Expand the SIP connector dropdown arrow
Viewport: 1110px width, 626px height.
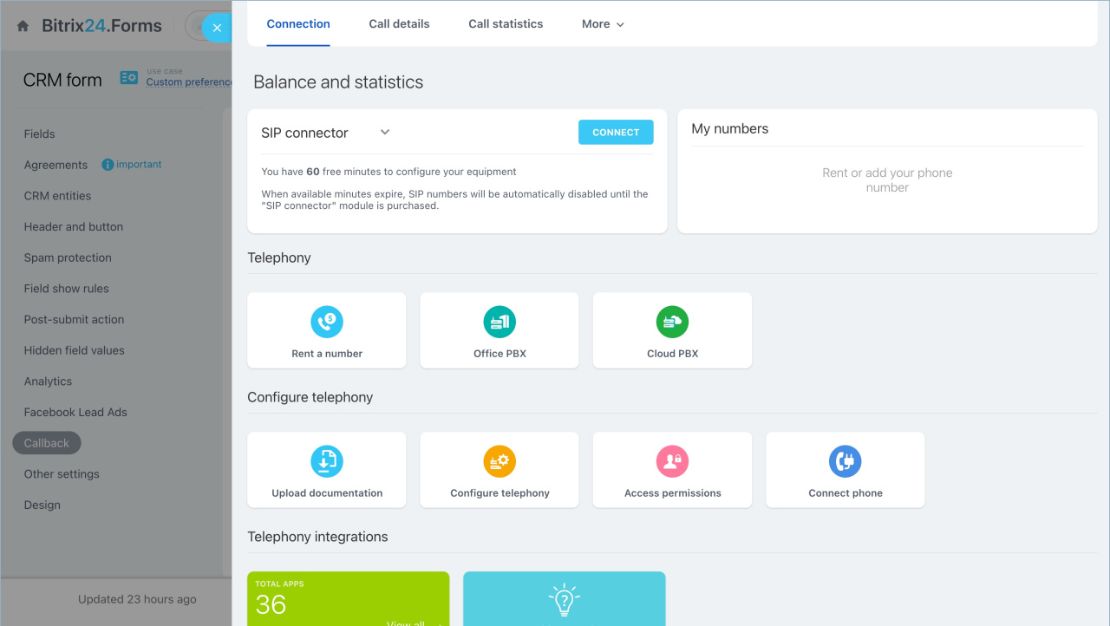tap(384, 132)
